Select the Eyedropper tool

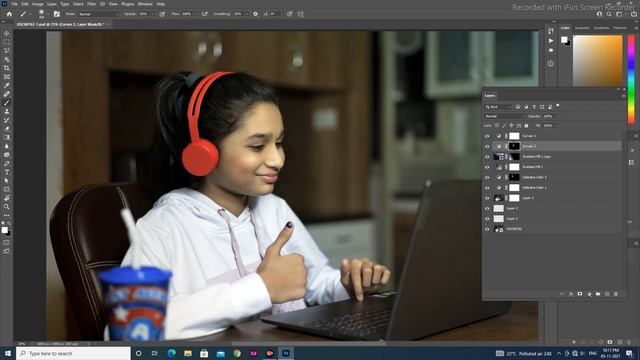tap(7, 85)
